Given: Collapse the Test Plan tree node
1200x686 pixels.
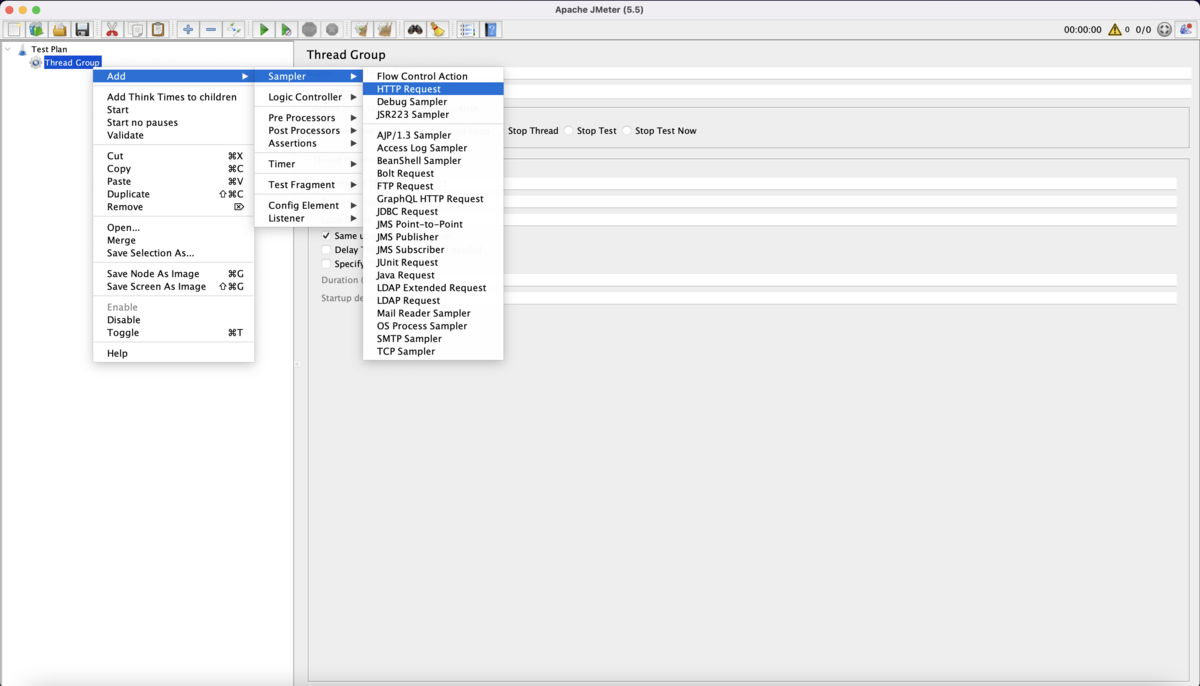Looking at the screenshot, I should [8, 49].
